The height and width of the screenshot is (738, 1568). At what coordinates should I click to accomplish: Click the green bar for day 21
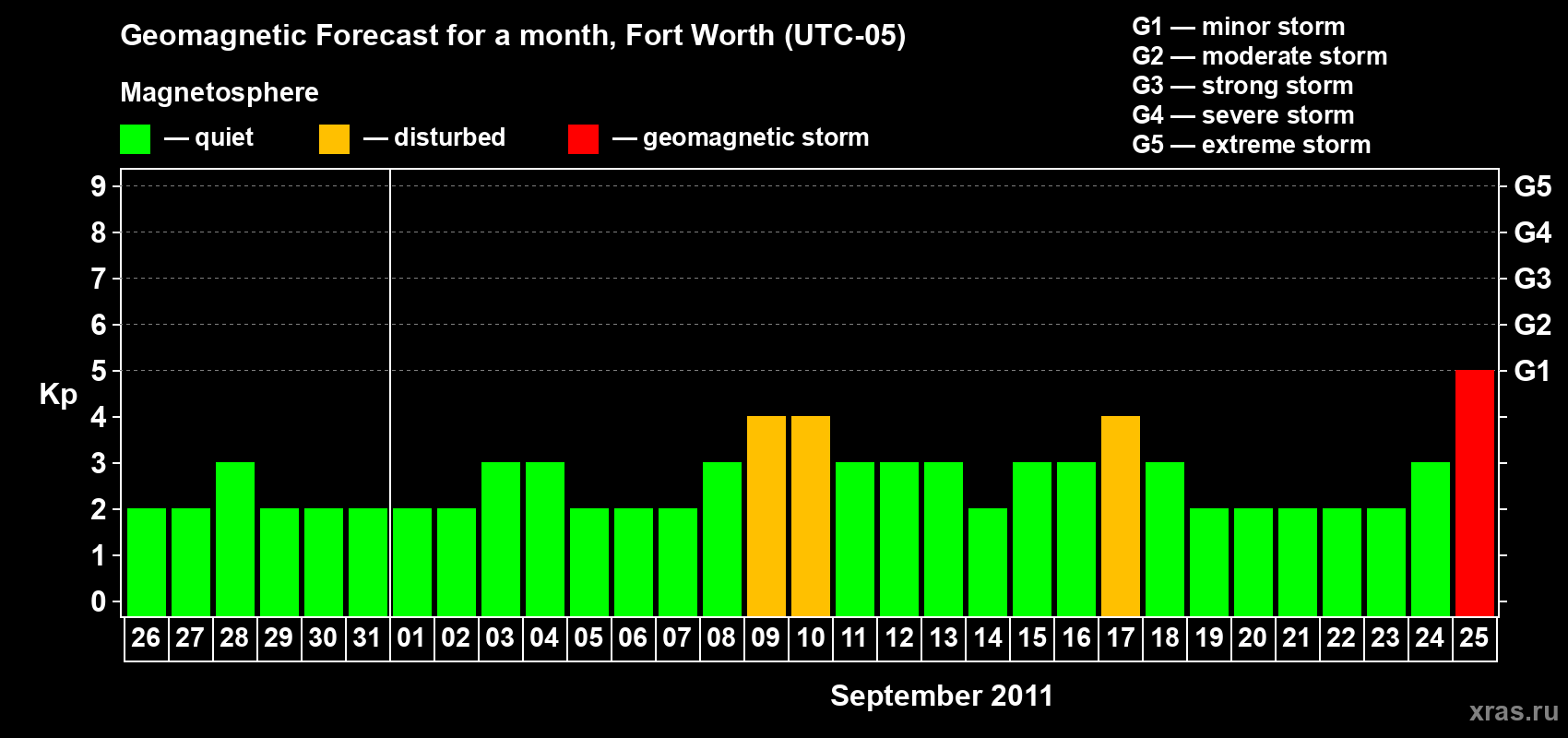(x=1297, y=562)
